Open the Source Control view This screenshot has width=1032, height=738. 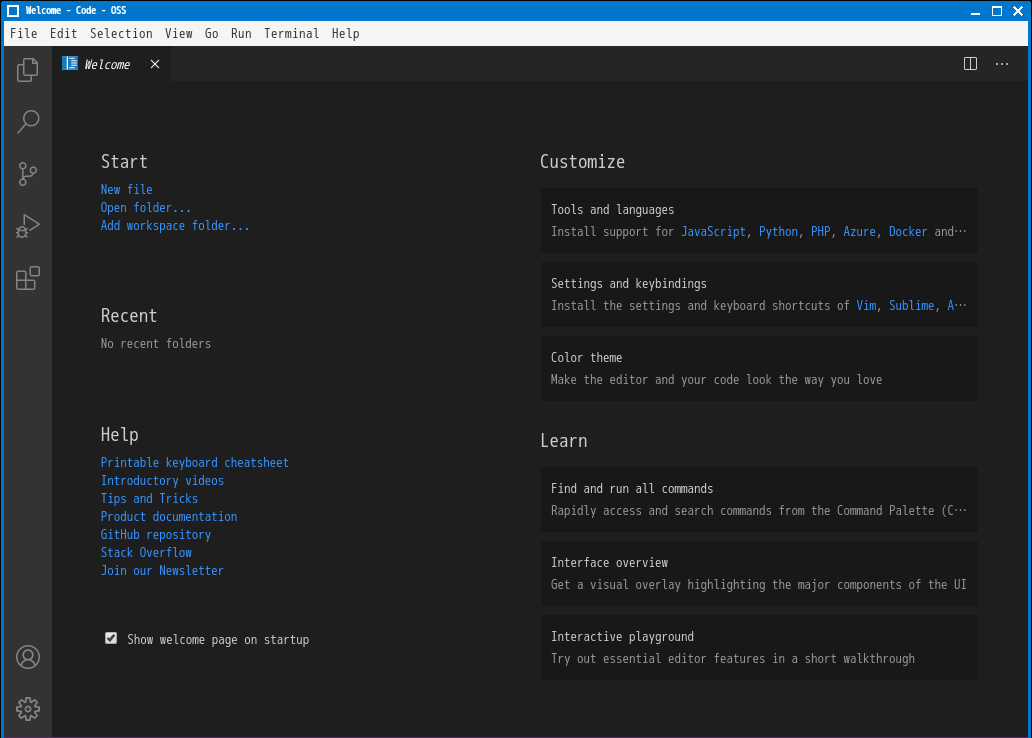click(28, 174)
